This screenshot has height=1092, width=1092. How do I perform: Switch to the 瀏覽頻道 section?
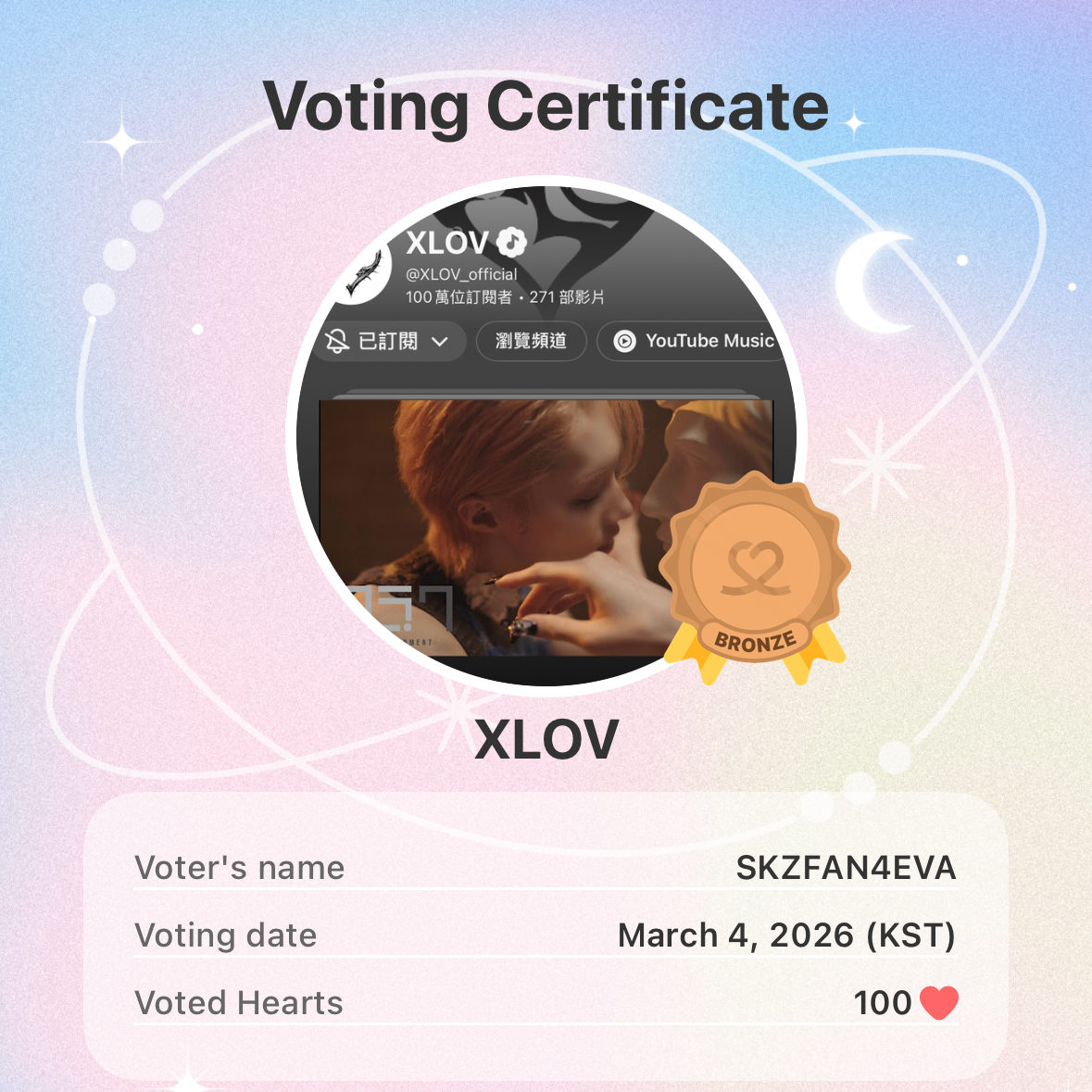coord(531,341)
